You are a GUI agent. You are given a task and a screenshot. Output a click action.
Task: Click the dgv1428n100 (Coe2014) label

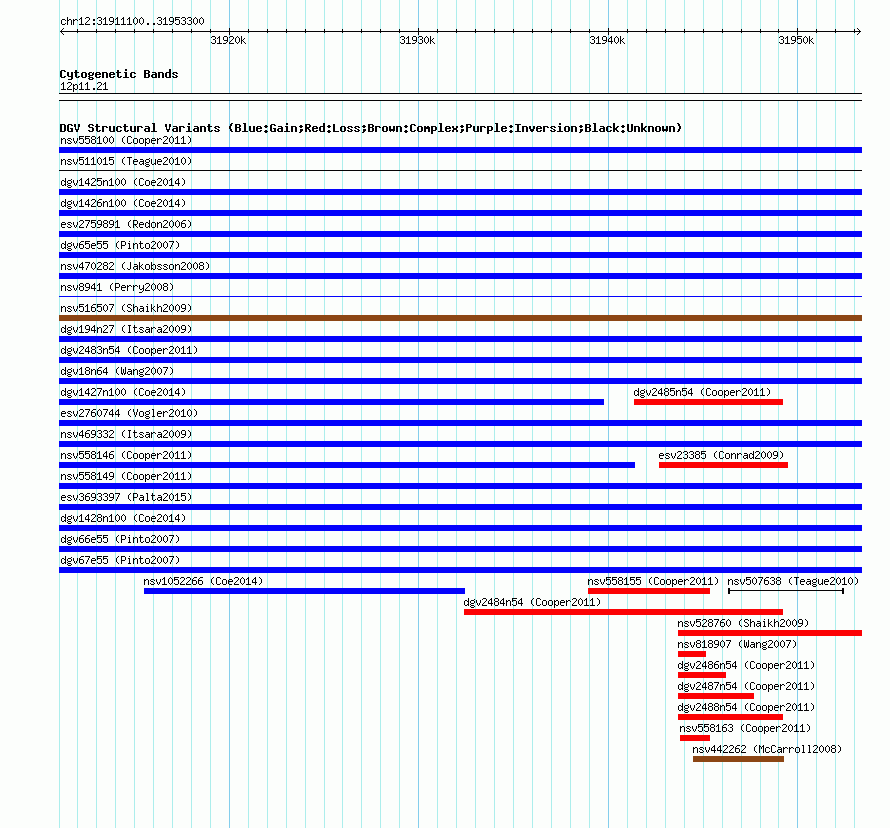click(123, 518)
